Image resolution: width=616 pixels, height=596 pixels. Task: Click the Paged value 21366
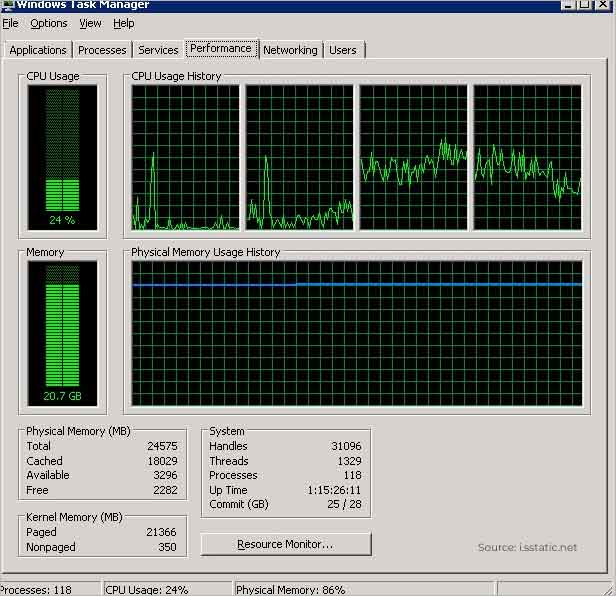tap(161, 532)
